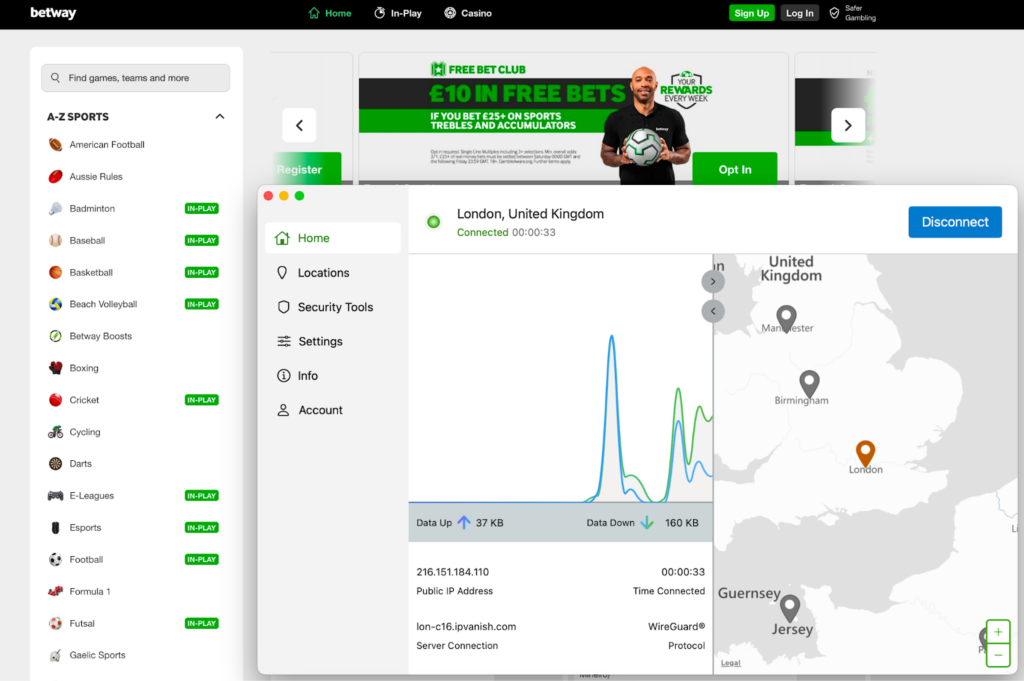Click the Baseball icon in sports list

(56, 241)
